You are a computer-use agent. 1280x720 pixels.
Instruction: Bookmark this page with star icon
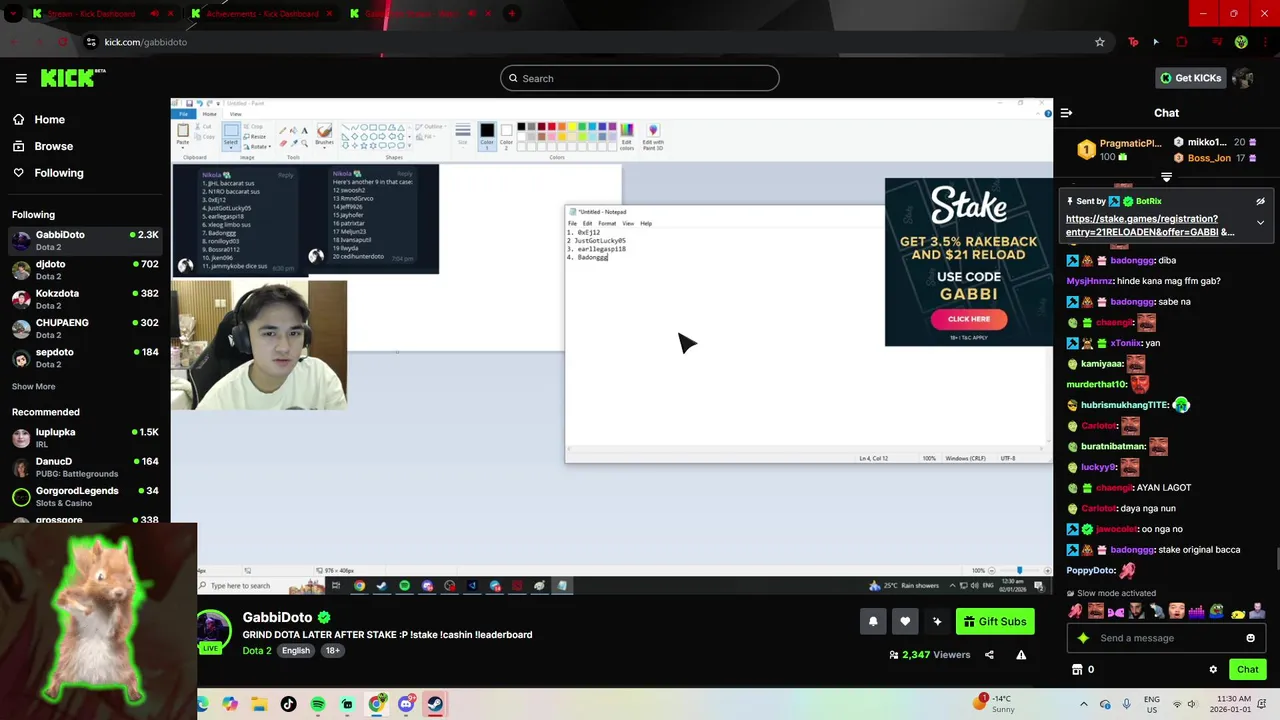(1100, 42)
